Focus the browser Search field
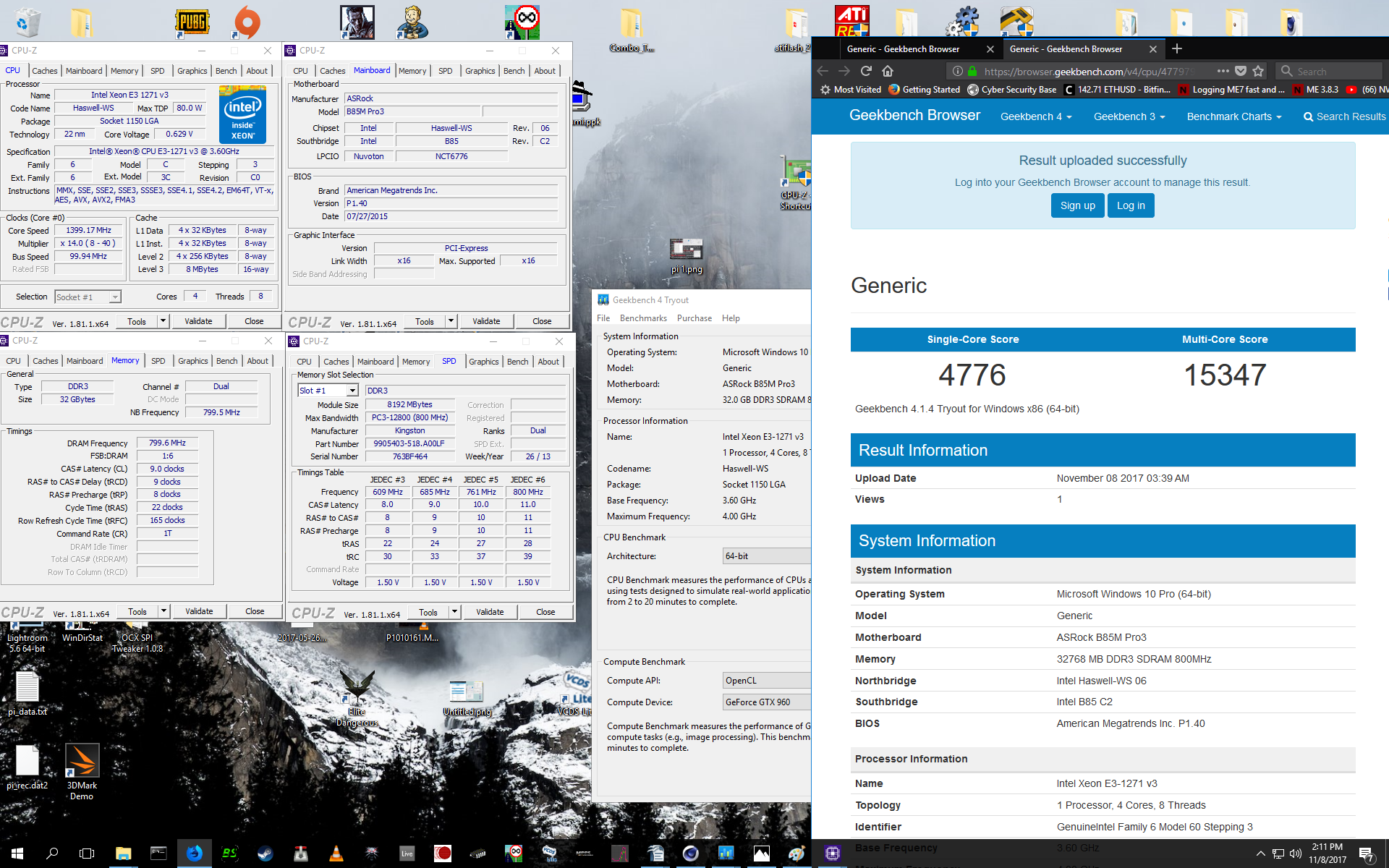 coord(1328,71)
